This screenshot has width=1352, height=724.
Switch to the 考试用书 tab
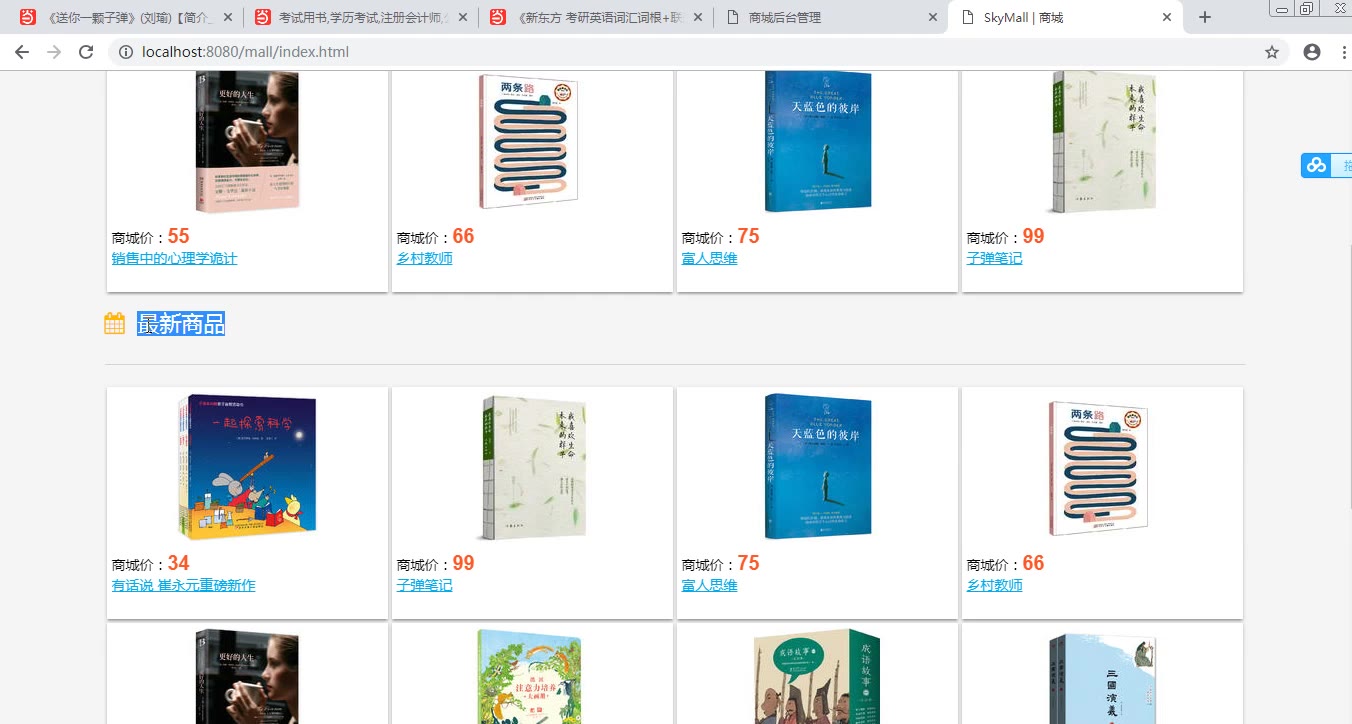[x=360, y=17]
